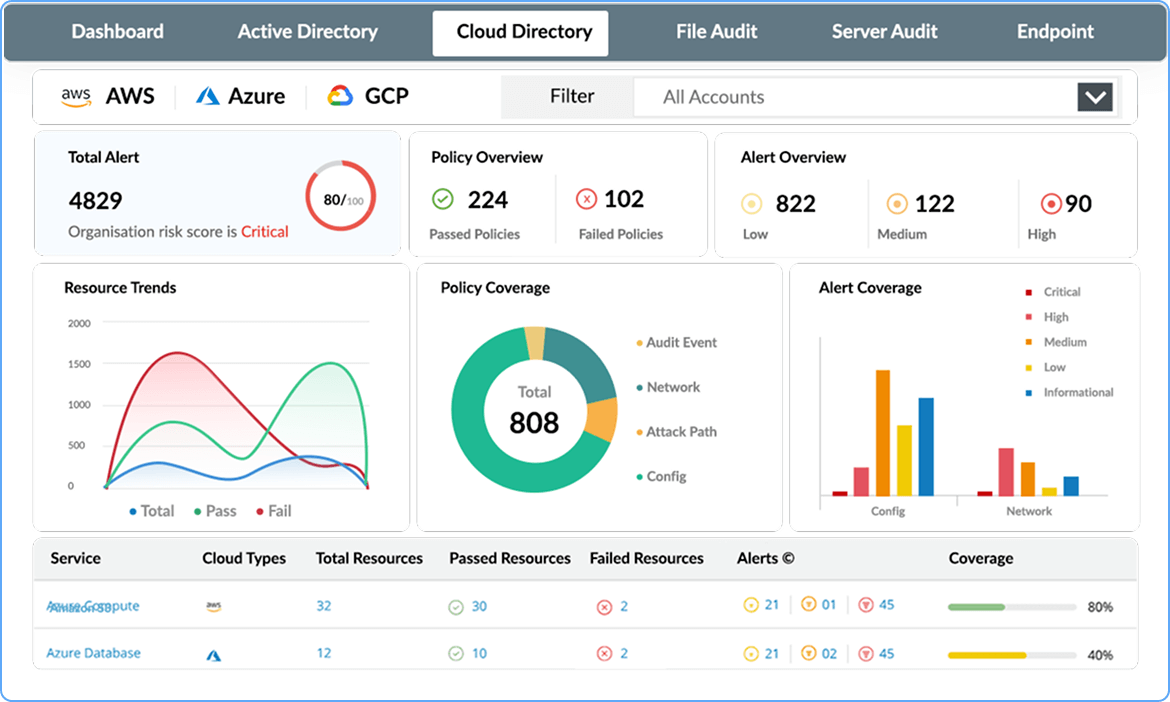Toggle the Total series in Resource Trends legend
The image size is (1170, 702).
[154, 511]
